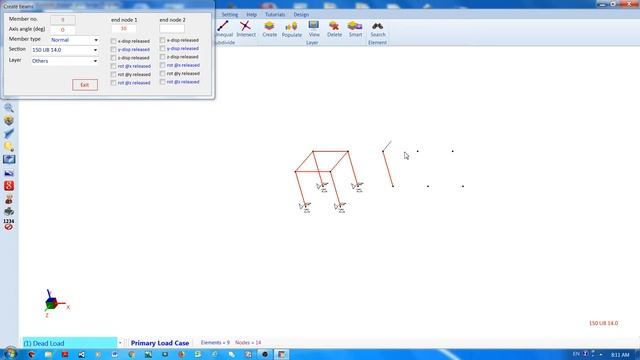Check rot @z released for end node 1
640x360 pixels.
point(113,83)
